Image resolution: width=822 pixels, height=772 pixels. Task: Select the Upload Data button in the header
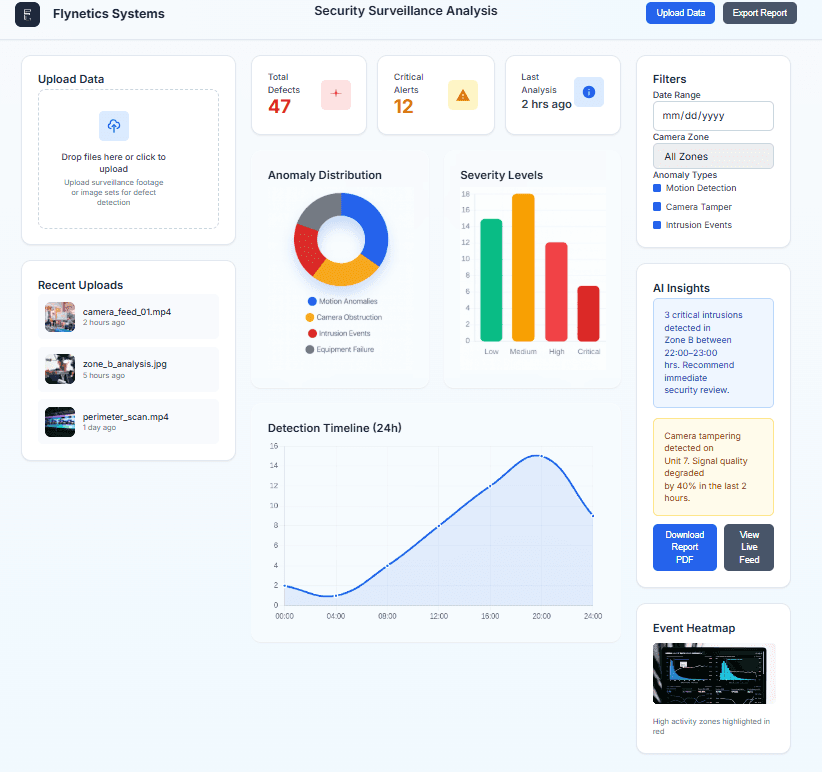point(680,12)
